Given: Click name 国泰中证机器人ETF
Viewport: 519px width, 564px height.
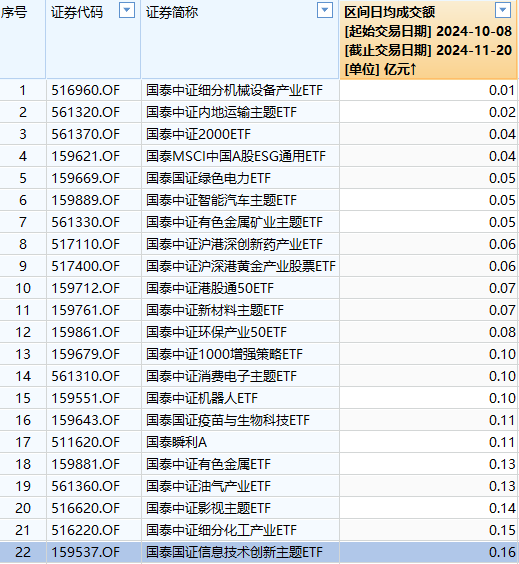Looking at the screenshot, I should point(202,398).
